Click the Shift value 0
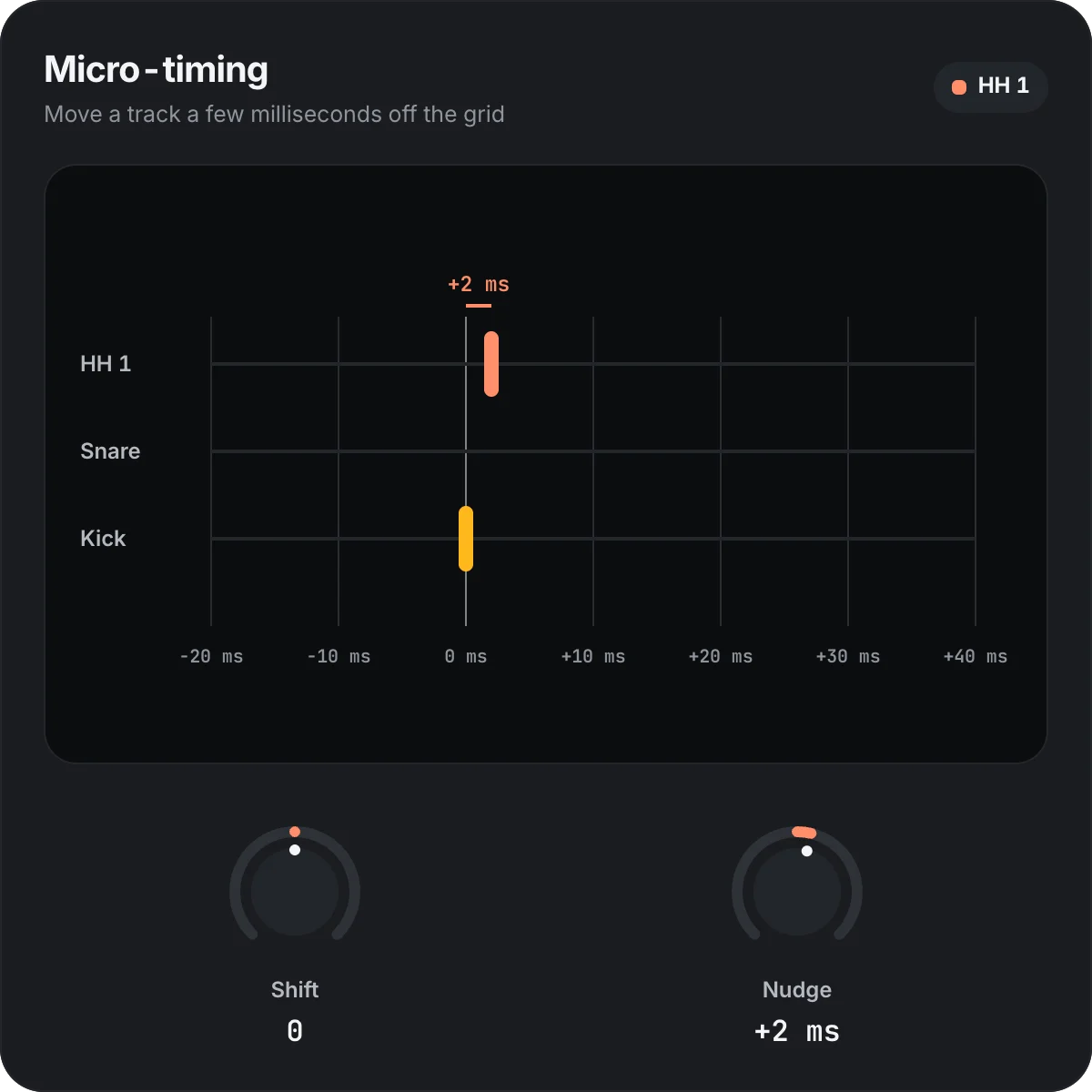Viewport: 1092px width, 1092px height. coord(295,1031)
